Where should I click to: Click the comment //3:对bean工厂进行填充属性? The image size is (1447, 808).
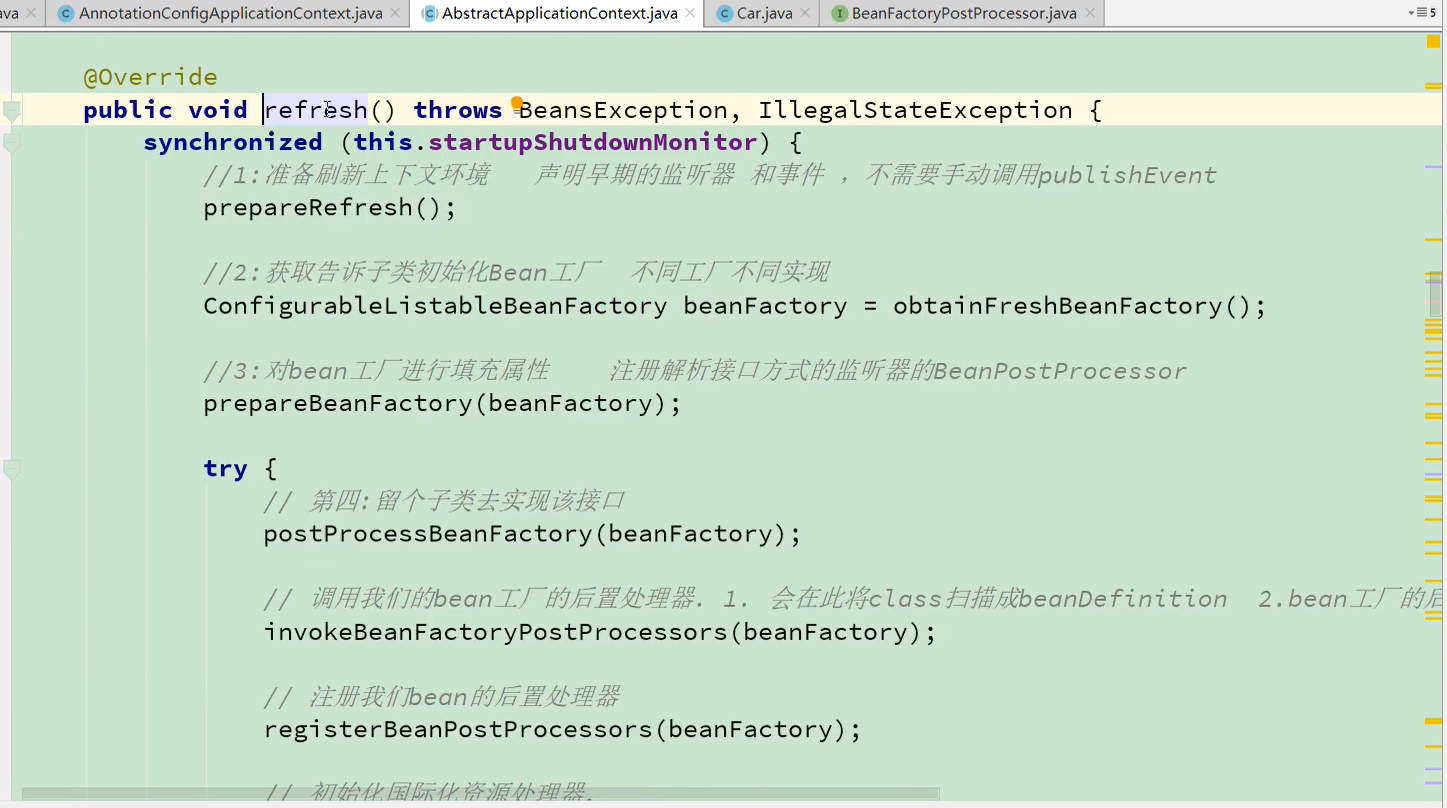click(695, 371)
